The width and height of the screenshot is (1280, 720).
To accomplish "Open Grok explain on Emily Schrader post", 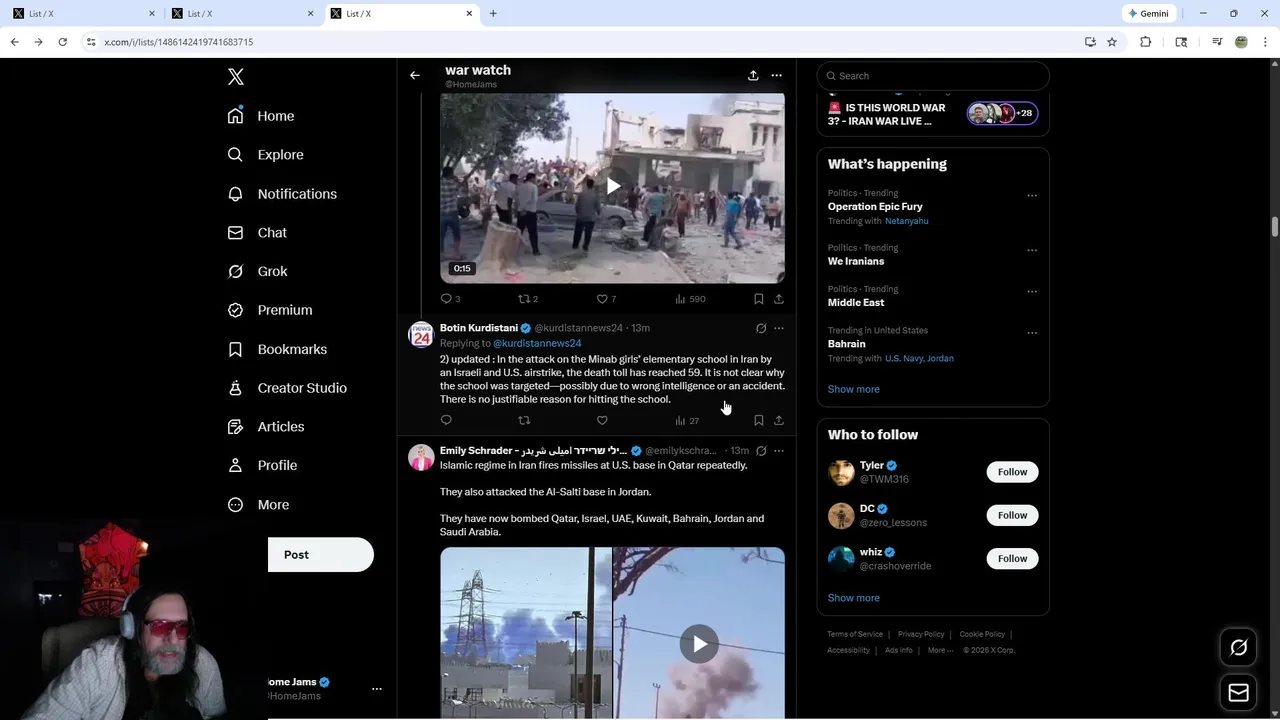I will point(761,451).
